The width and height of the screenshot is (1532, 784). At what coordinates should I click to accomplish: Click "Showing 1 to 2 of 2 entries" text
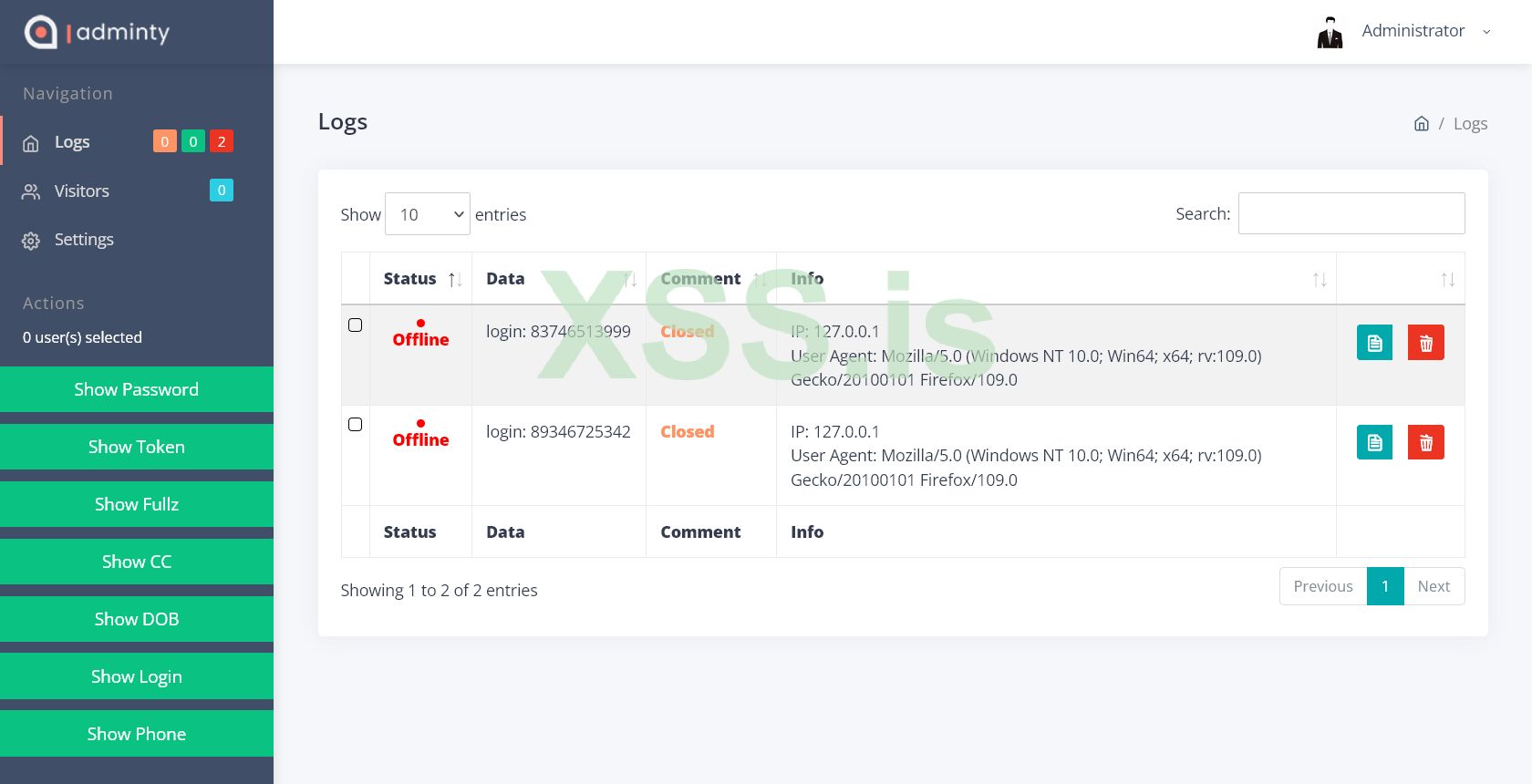point(439,591)
